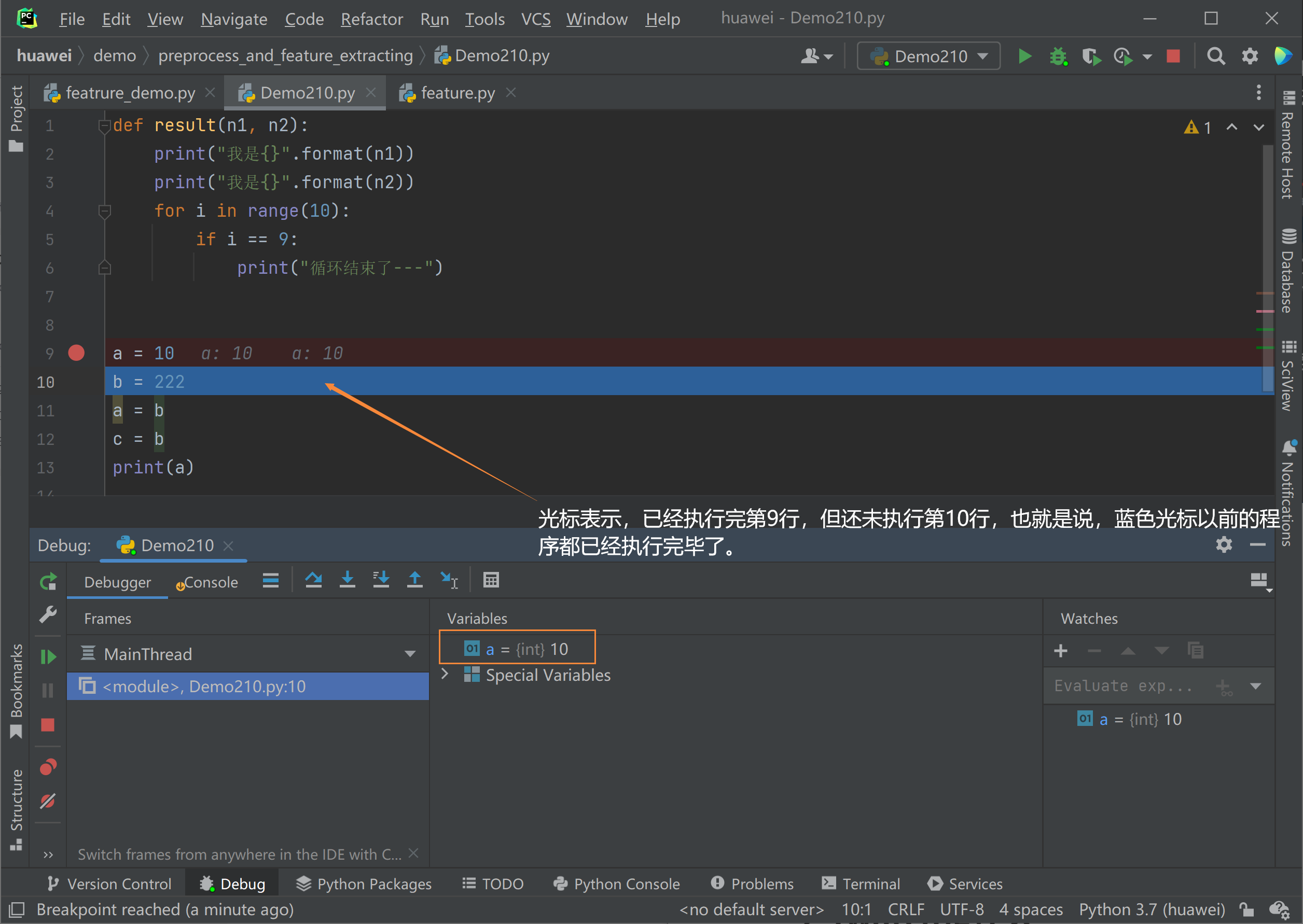Click Step Over icon
This screenshot has width=1303, height=924.
click(314, 580)
